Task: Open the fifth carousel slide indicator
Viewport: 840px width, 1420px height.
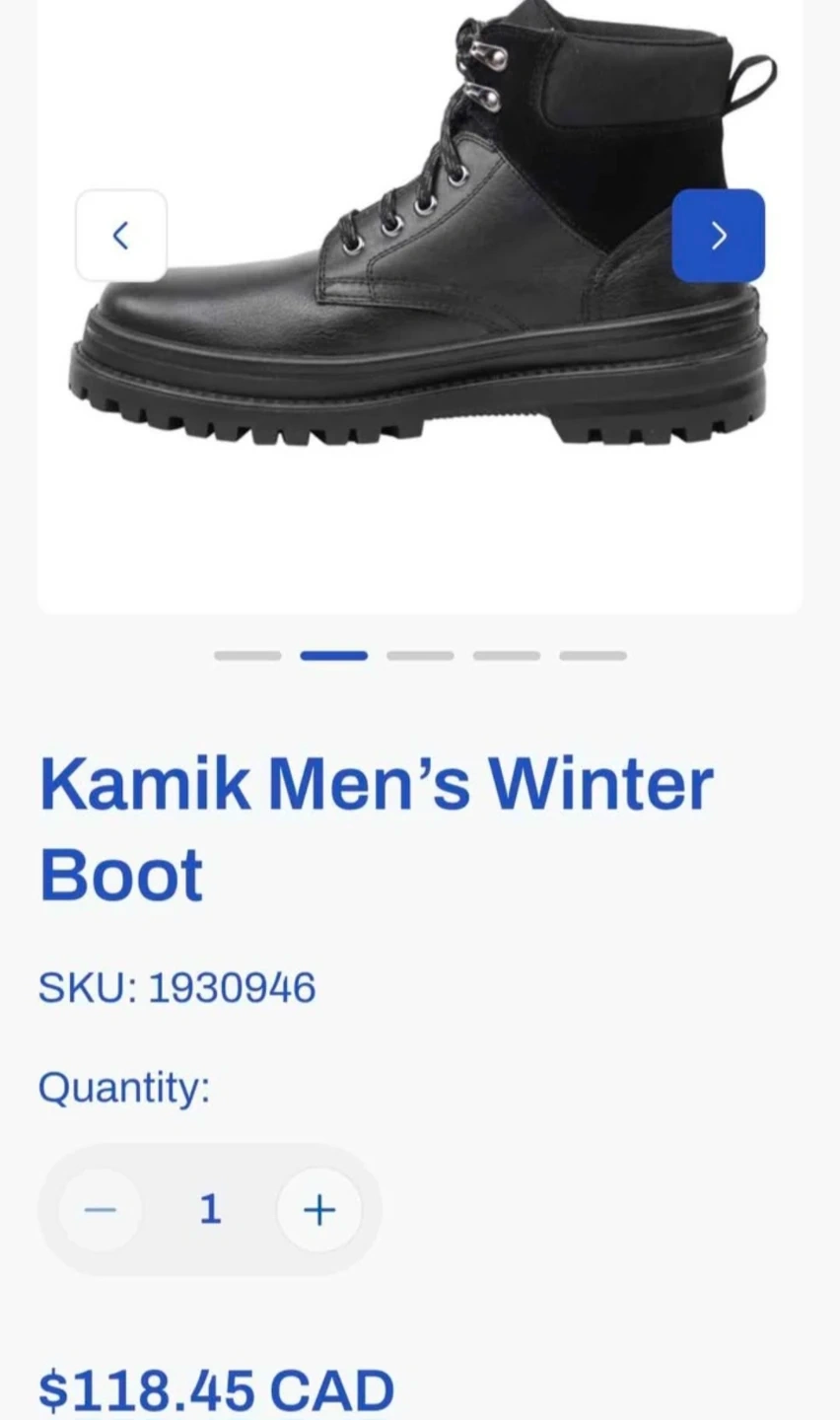Action: [594, 656]
